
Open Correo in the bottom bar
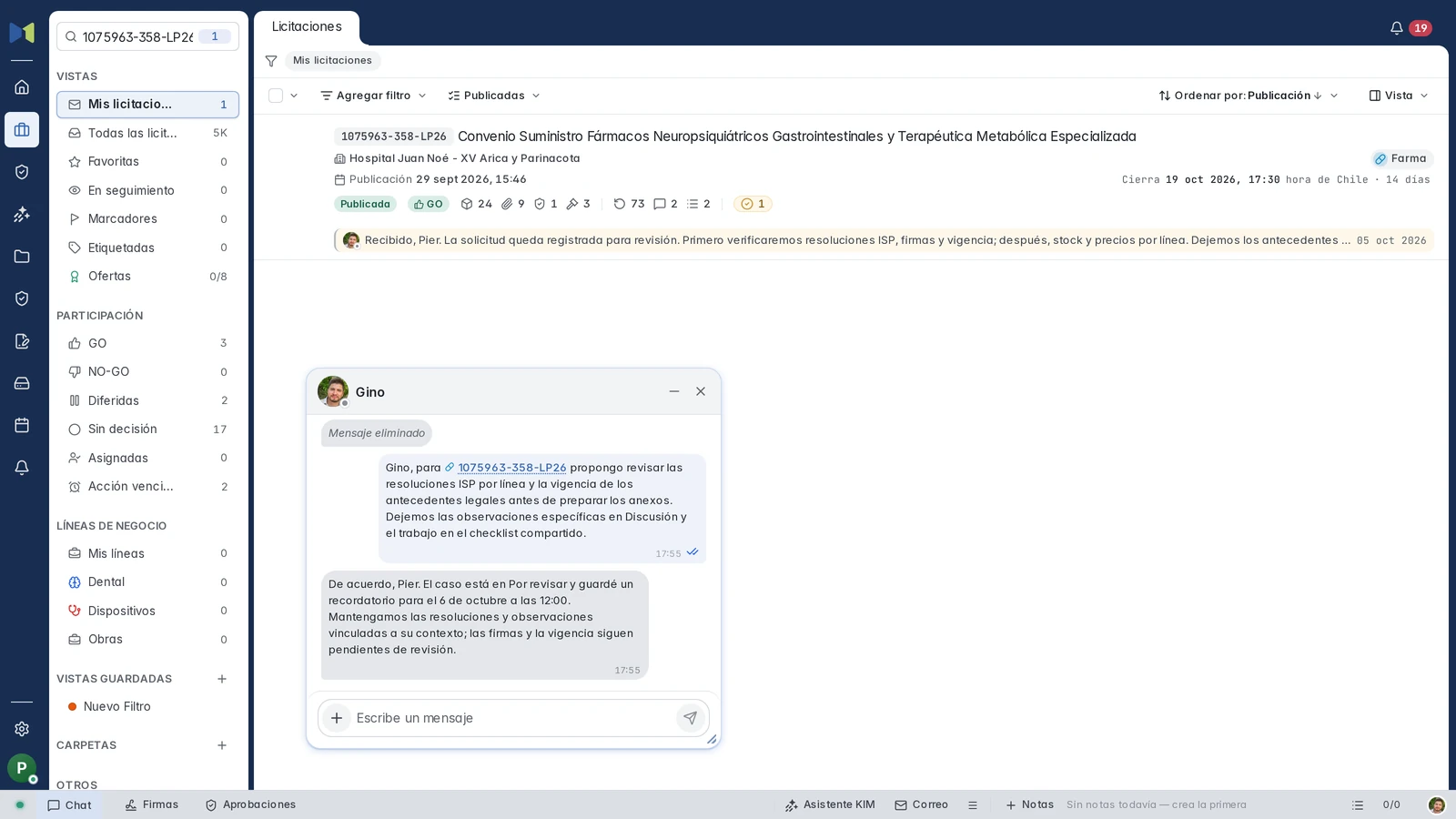click(921, 805)
